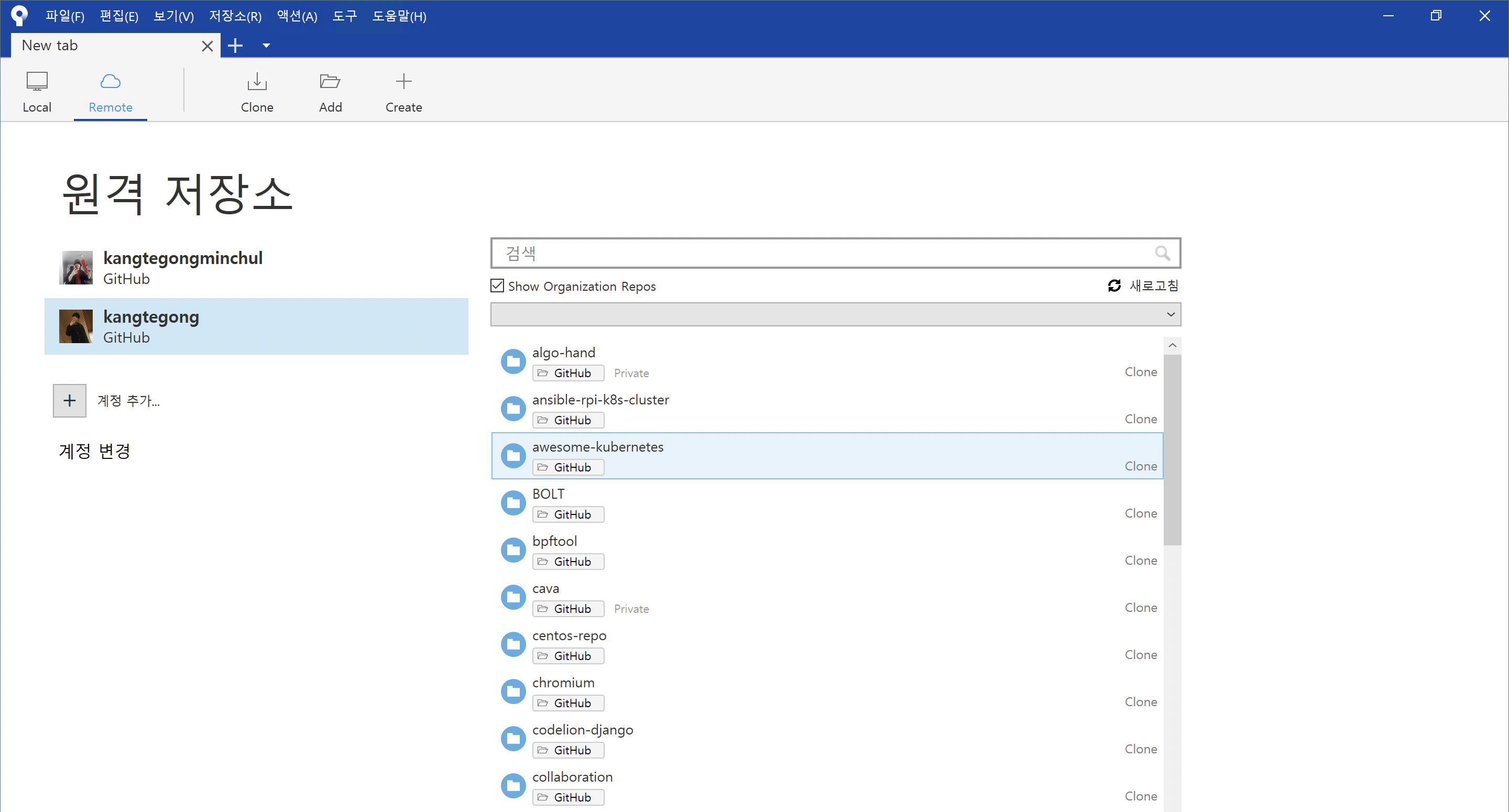Click the algo-hand repository folder icon

tap(513, 361)
